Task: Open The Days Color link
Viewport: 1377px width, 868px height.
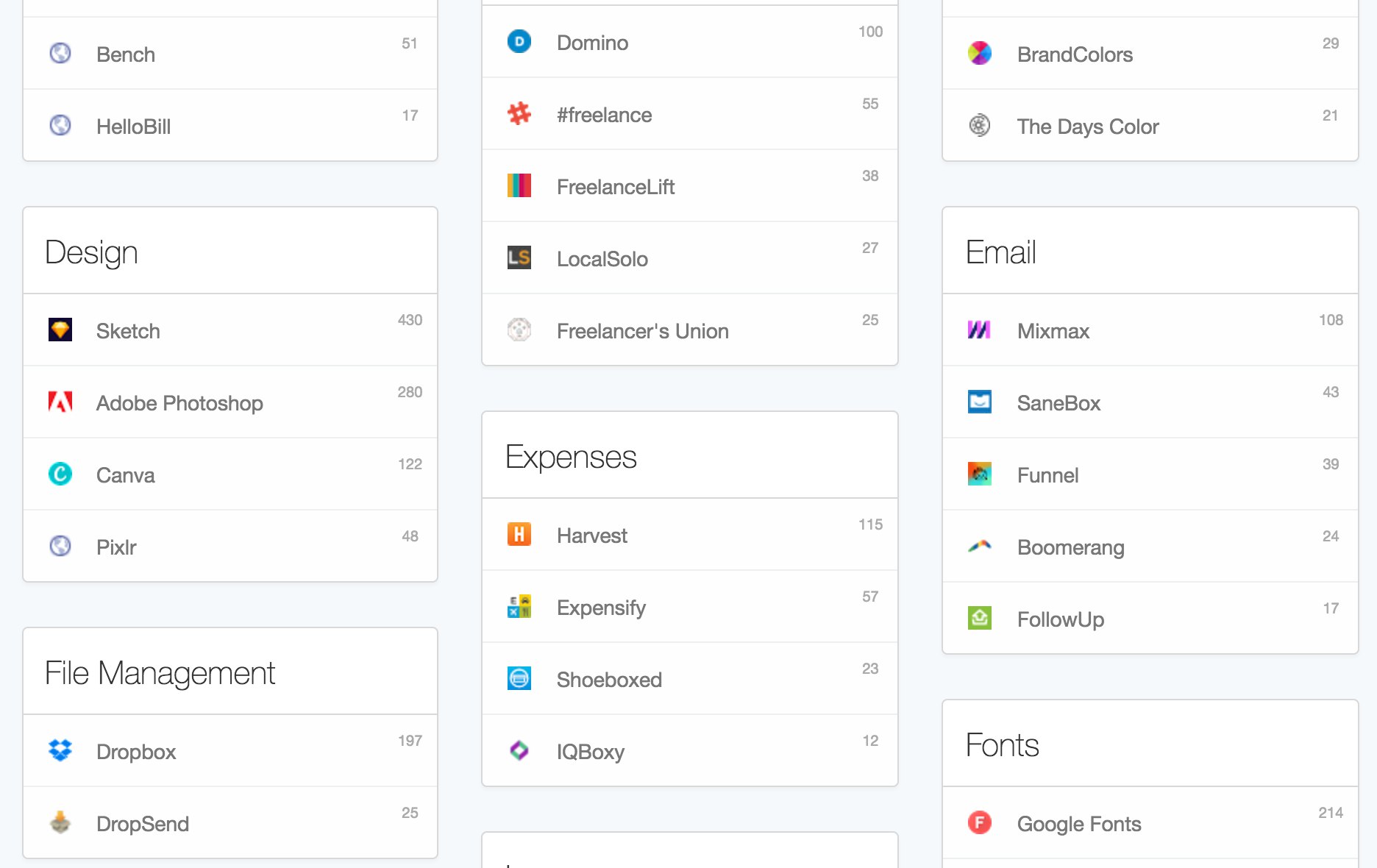Action: 1088,127
